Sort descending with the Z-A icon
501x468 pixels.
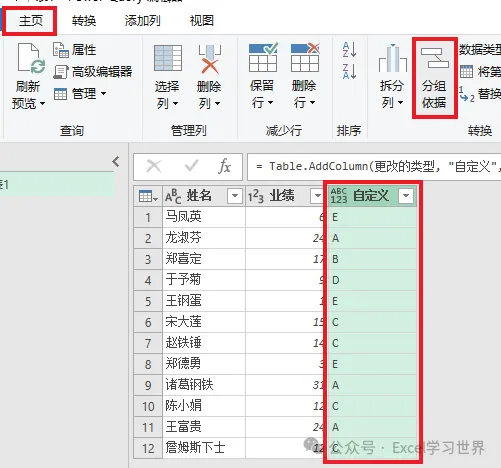point(349,71)
